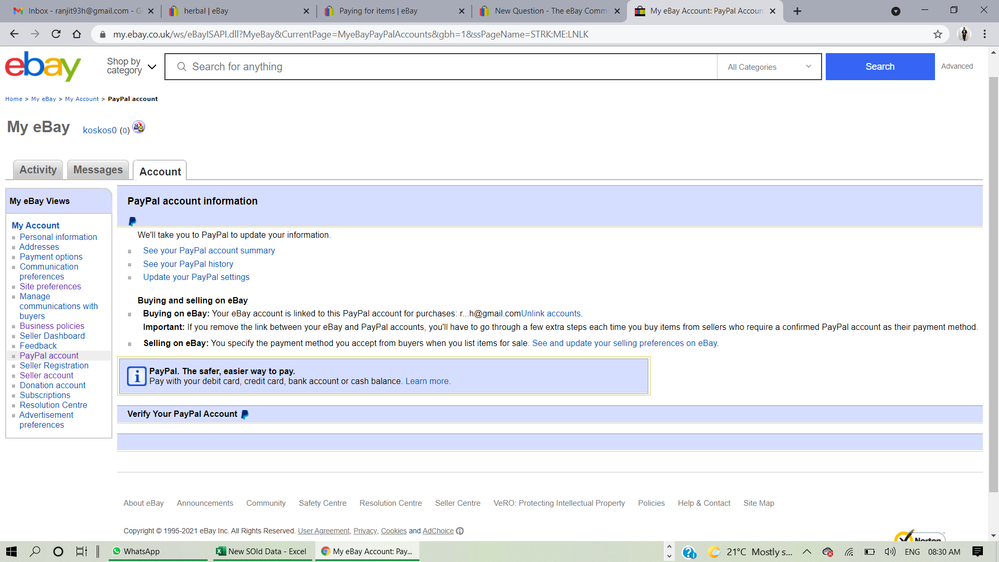Open Subscriptions sidebar link
Image resolution: width=999 pixels, height=562 pixels.
point(45,395)
